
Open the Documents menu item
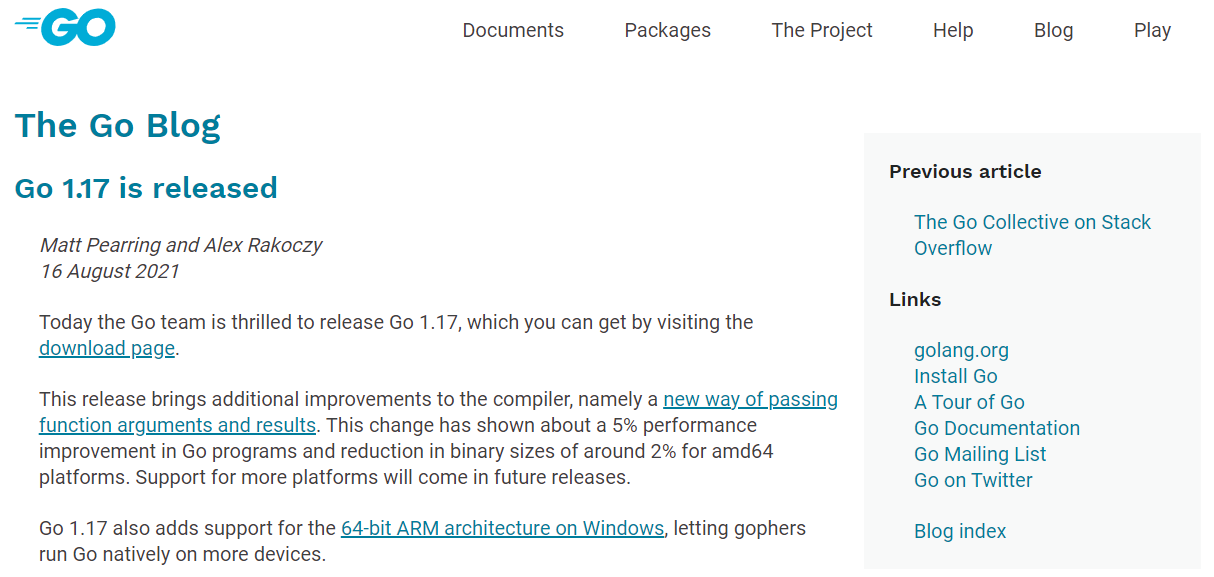click(x=513, y=30)
